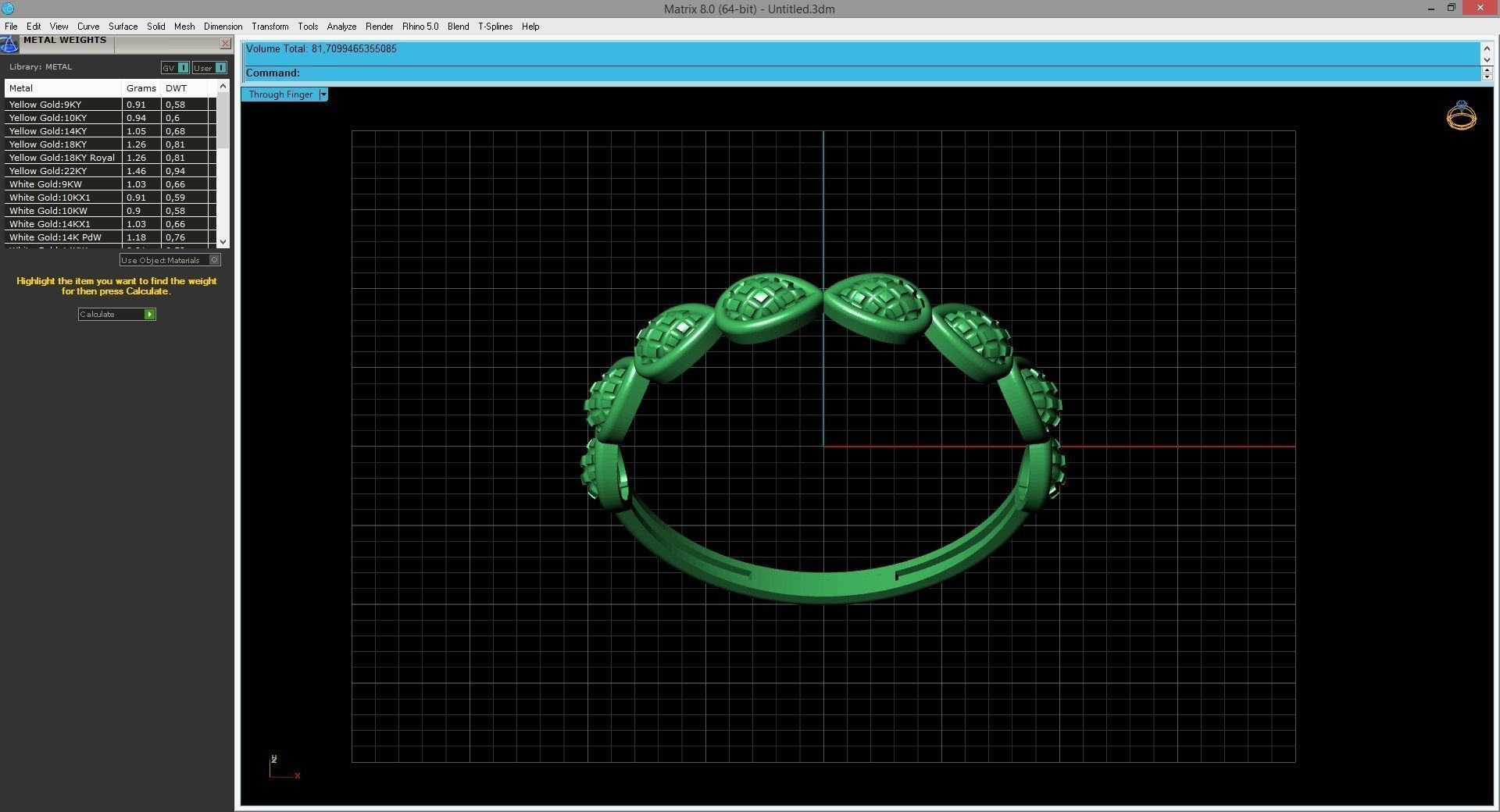Screen dimensions: 1500x812
Task: Select the White Gold:9KW row
Action: [109, 184]
